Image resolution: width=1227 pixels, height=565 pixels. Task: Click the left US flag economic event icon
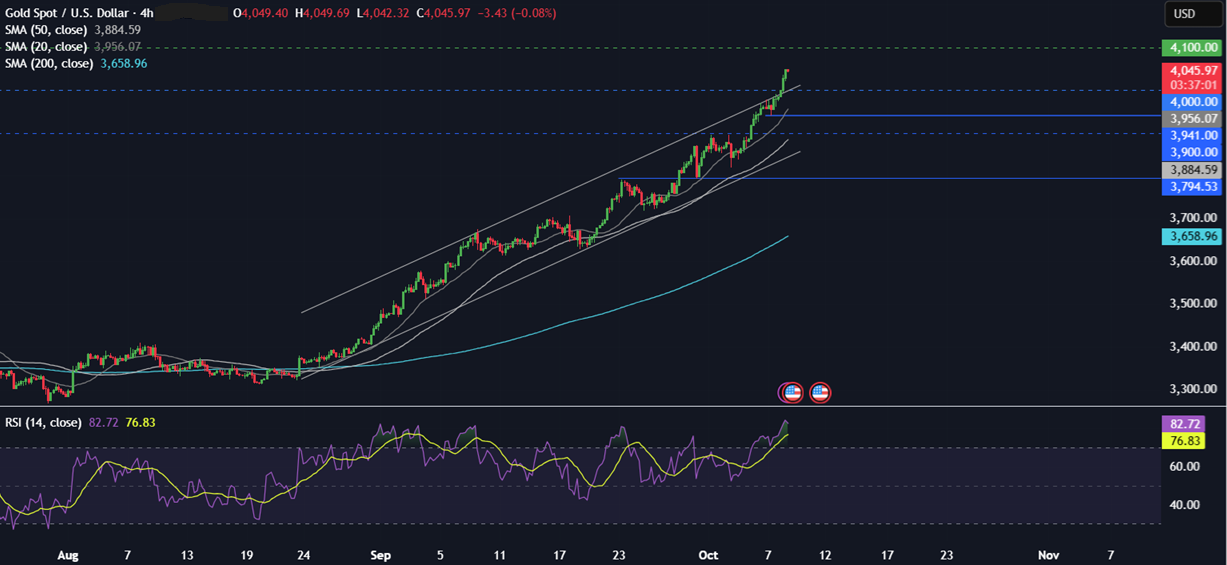pyautogui.click(x=792, y=392)
